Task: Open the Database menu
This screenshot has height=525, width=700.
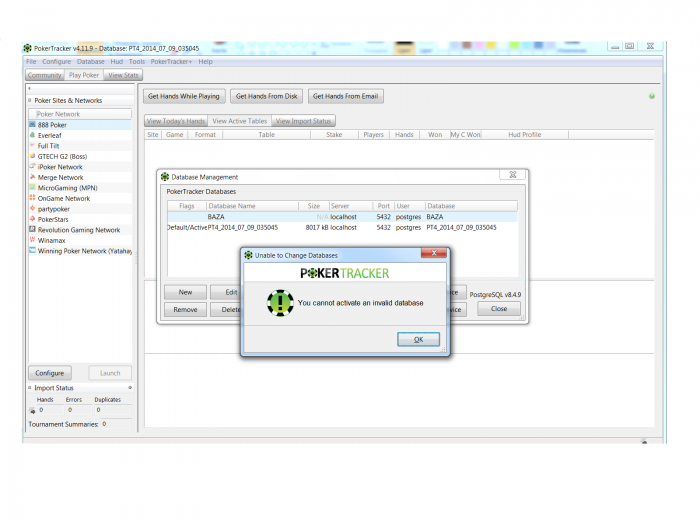Action: point(91,62)
